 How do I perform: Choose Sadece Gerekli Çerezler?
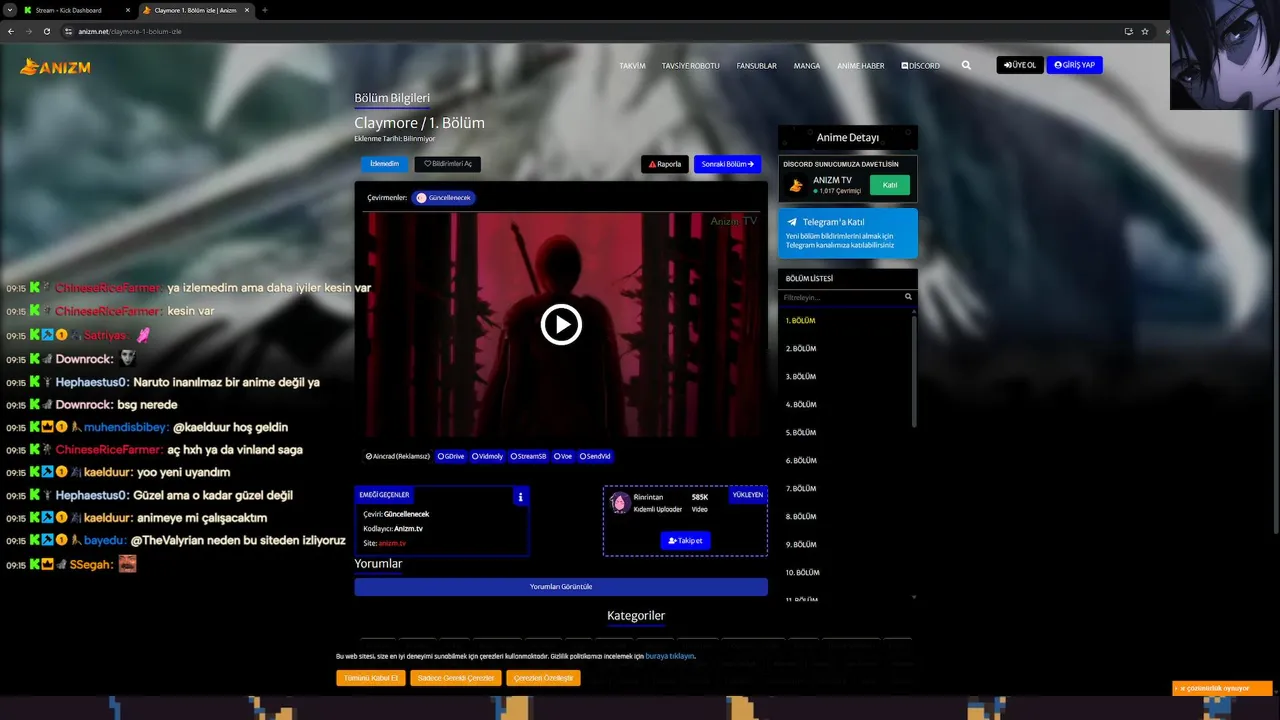click(455, 678)
